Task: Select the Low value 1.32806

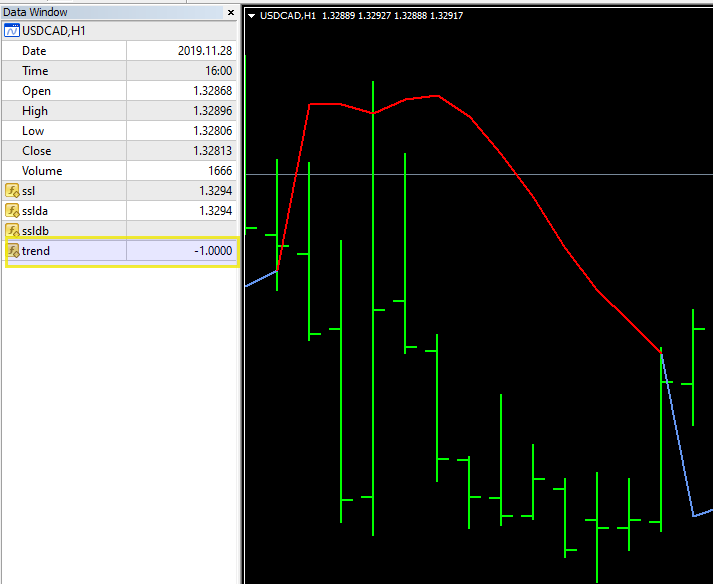Action: pos(212,131)
